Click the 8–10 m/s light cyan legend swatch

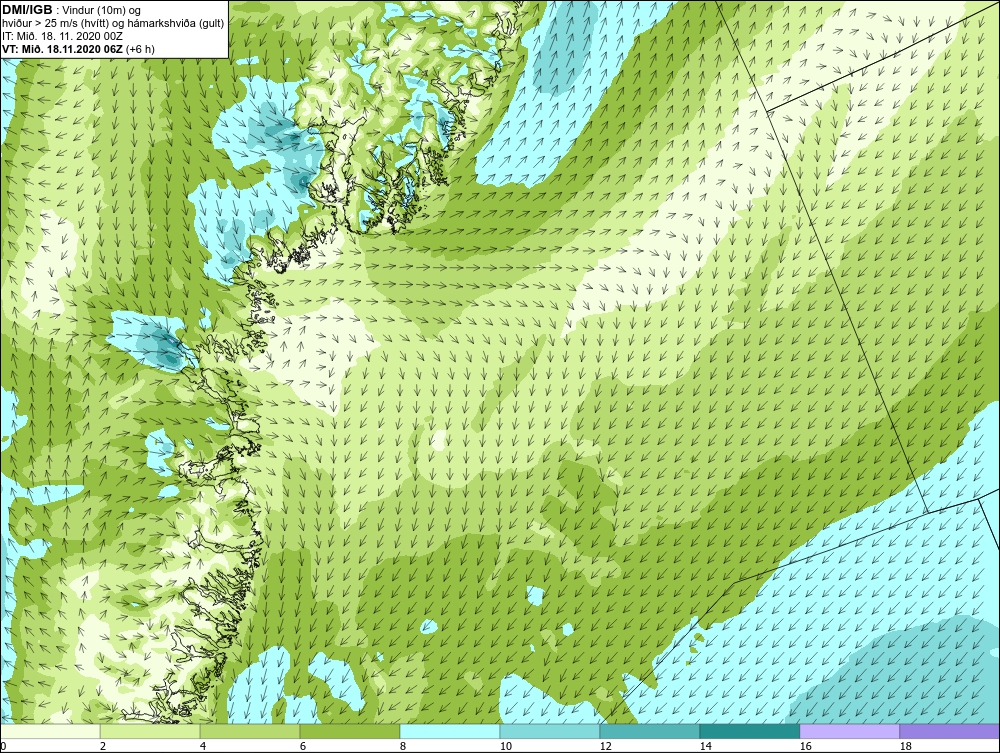coord(450,731)
